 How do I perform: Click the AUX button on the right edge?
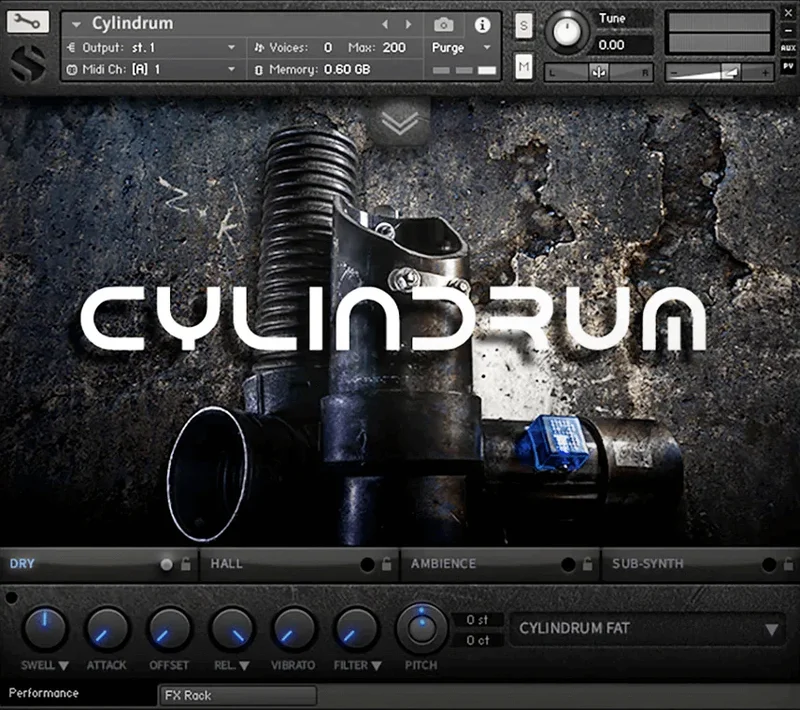click(788, 48)
